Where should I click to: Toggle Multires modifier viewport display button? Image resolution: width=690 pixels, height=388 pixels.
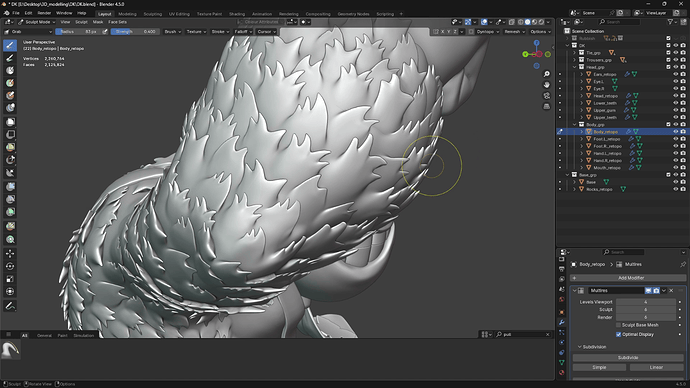(x=648, y=291)
